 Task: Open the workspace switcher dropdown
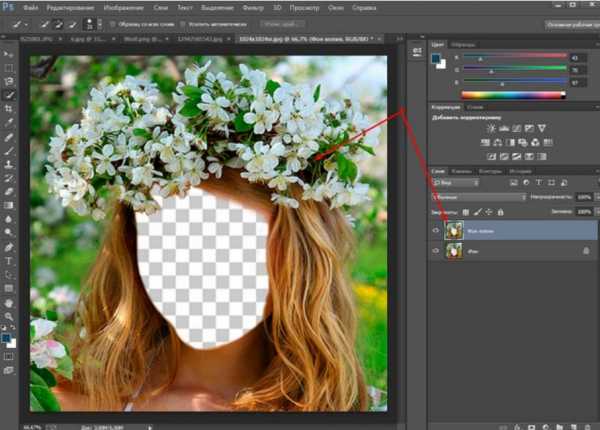tap(571, 22)
